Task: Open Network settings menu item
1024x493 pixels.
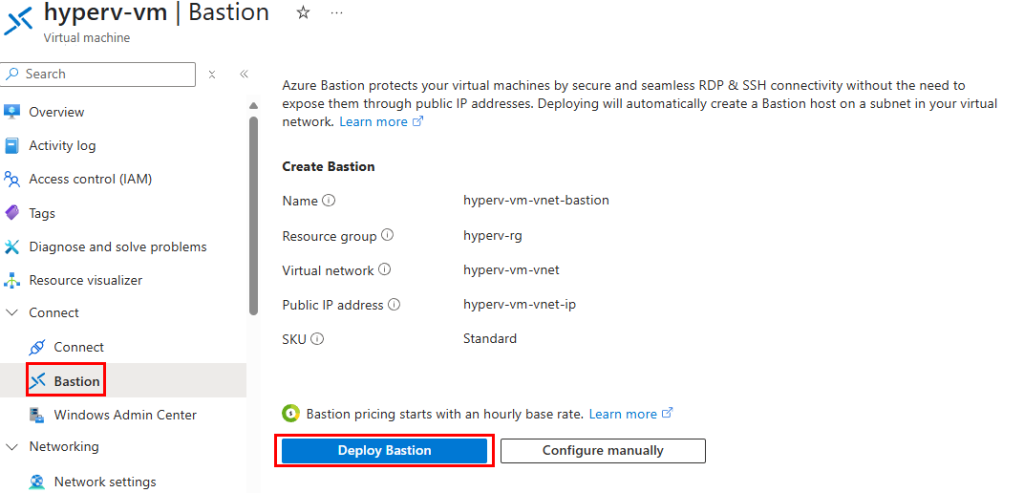Action: [104, 482]
